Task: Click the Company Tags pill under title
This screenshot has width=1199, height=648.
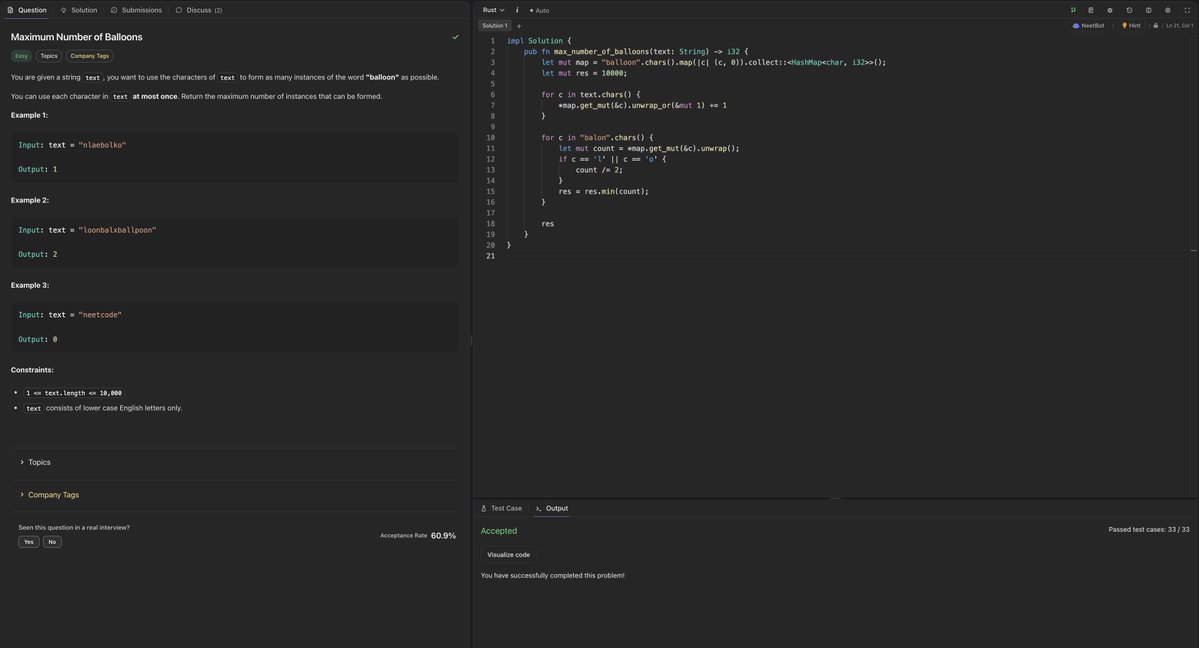Action: click(89, 56)
